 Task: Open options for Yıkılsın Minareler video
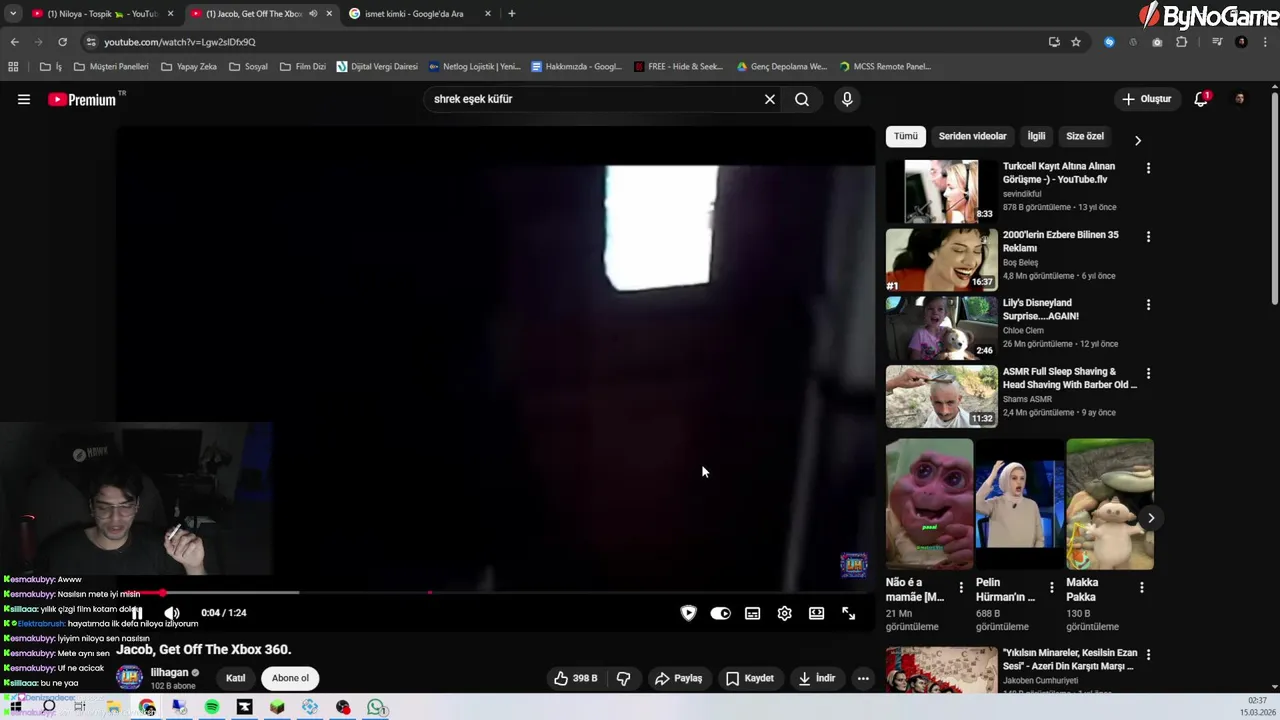coord(1148,654)
